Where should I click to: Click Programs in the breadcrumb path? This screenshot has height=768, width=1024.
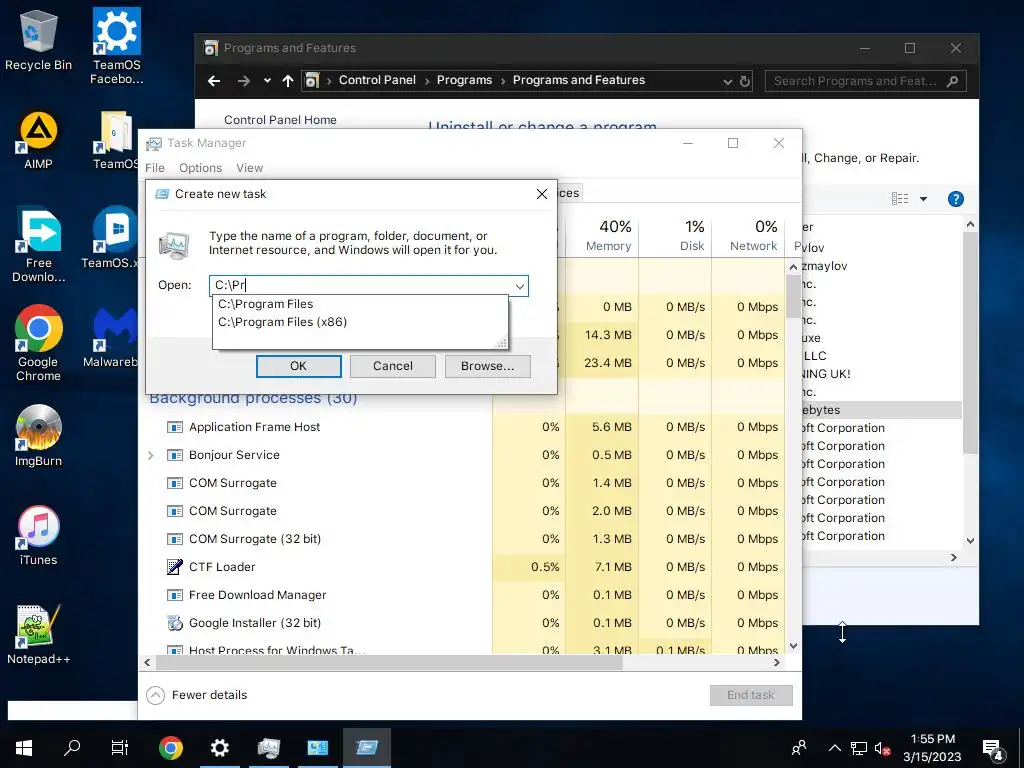click(464, 80)
